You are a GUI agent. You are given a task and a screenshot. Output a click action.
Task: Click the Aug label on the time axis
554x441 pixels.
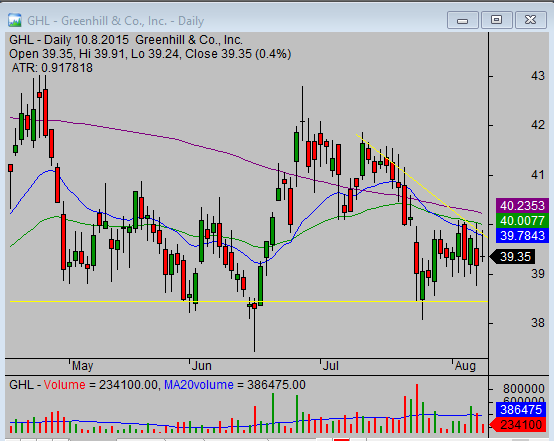pos(465,366)
